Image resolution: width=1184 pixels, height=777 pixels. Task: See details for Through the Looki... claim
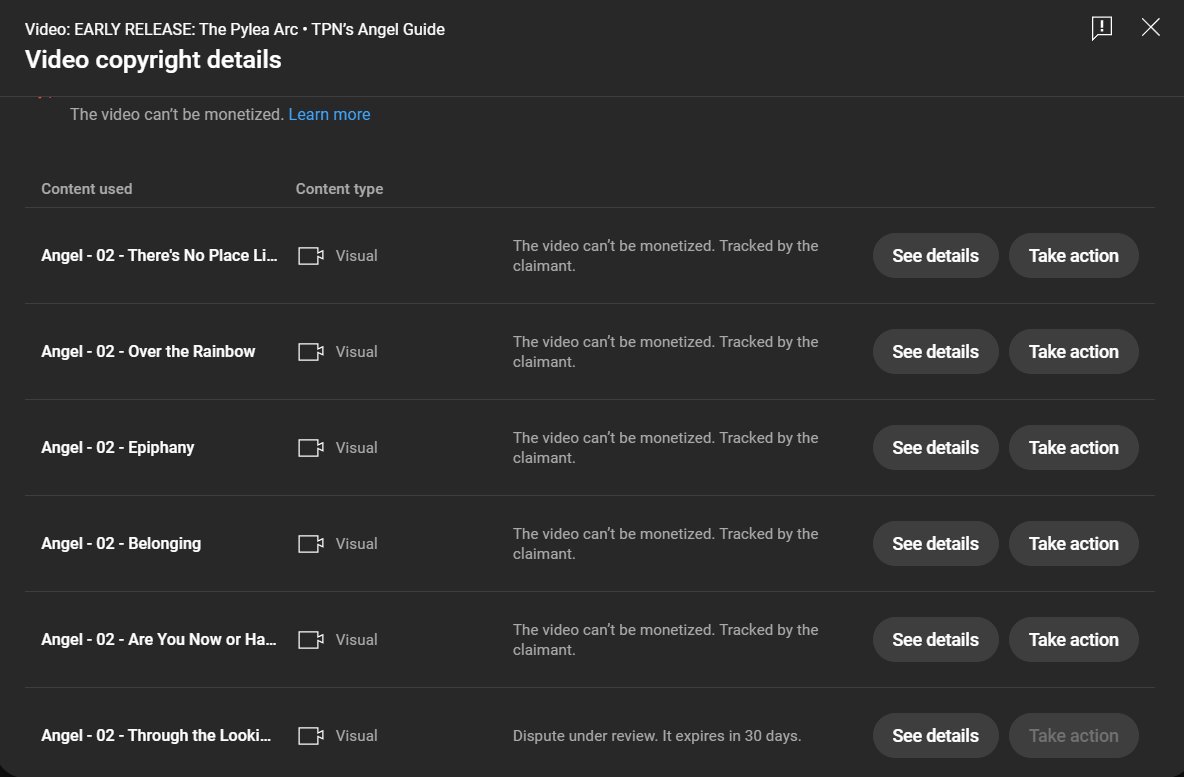936,735
